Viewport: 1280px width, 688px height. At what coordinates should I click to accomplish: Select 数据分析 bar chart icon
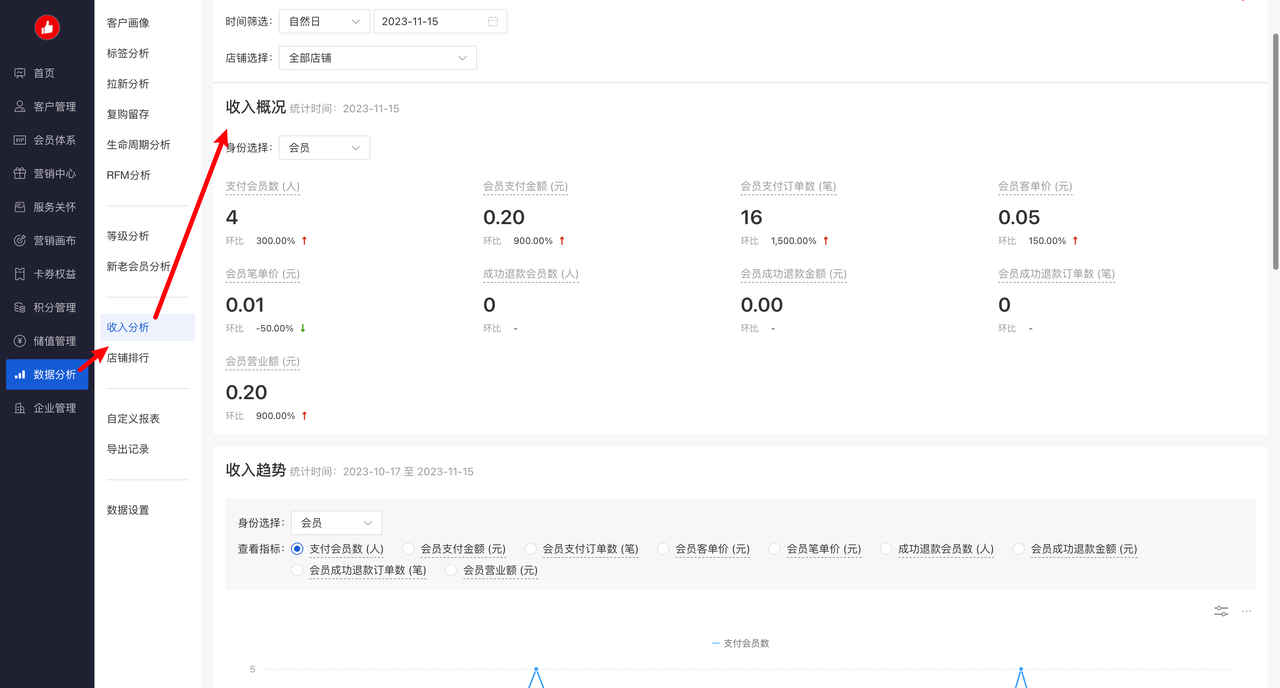click(20, 375)
